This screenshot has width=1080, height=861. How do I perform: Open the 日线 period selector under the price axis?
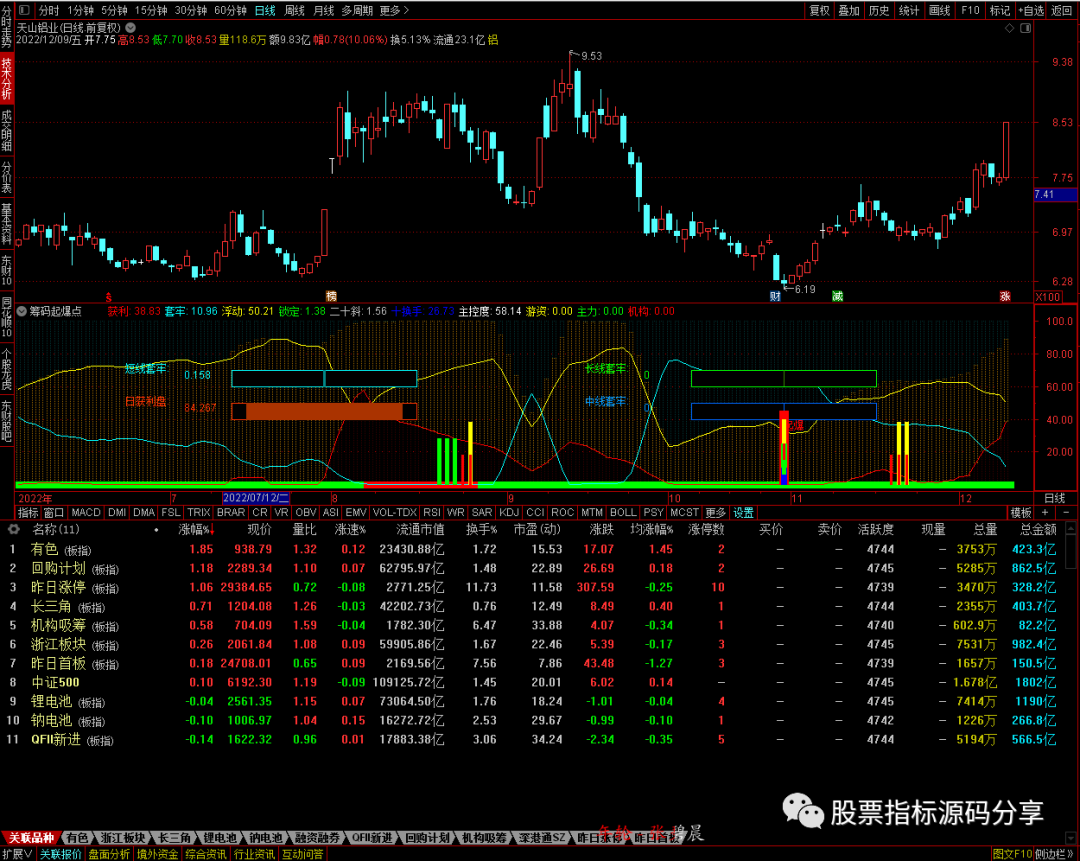point(1055,498)
